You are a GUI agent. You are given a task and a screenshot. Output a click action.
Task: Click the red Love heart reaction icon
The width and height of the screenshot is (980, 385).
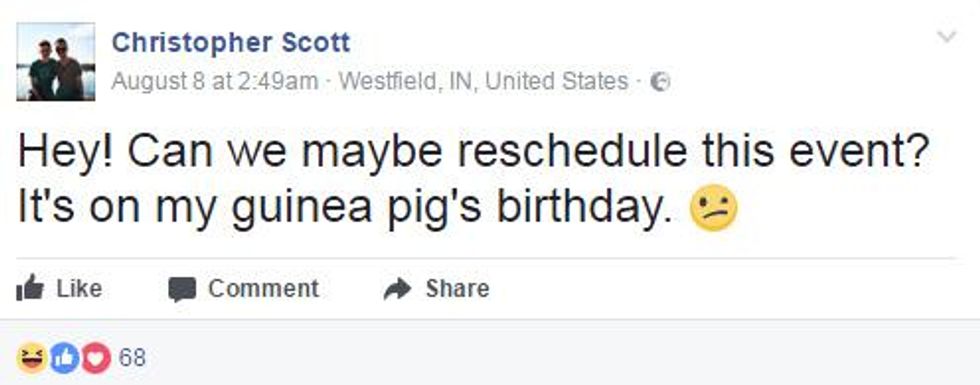coord(96,358)
